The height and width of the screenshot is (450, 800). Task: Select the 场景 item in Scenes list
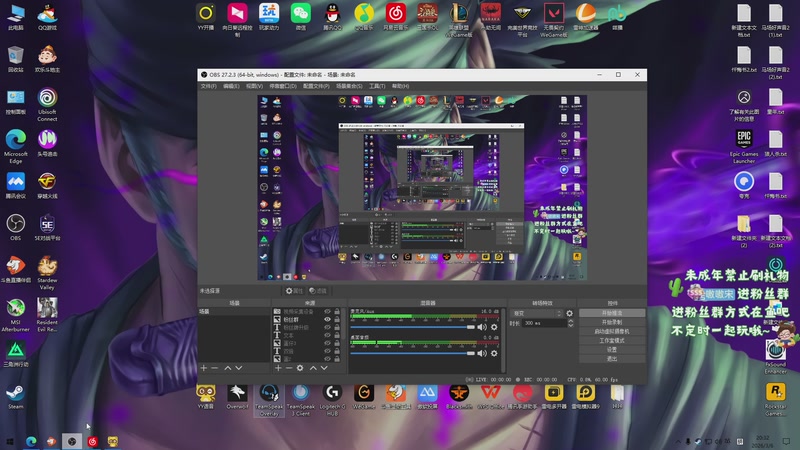point(234,311)
